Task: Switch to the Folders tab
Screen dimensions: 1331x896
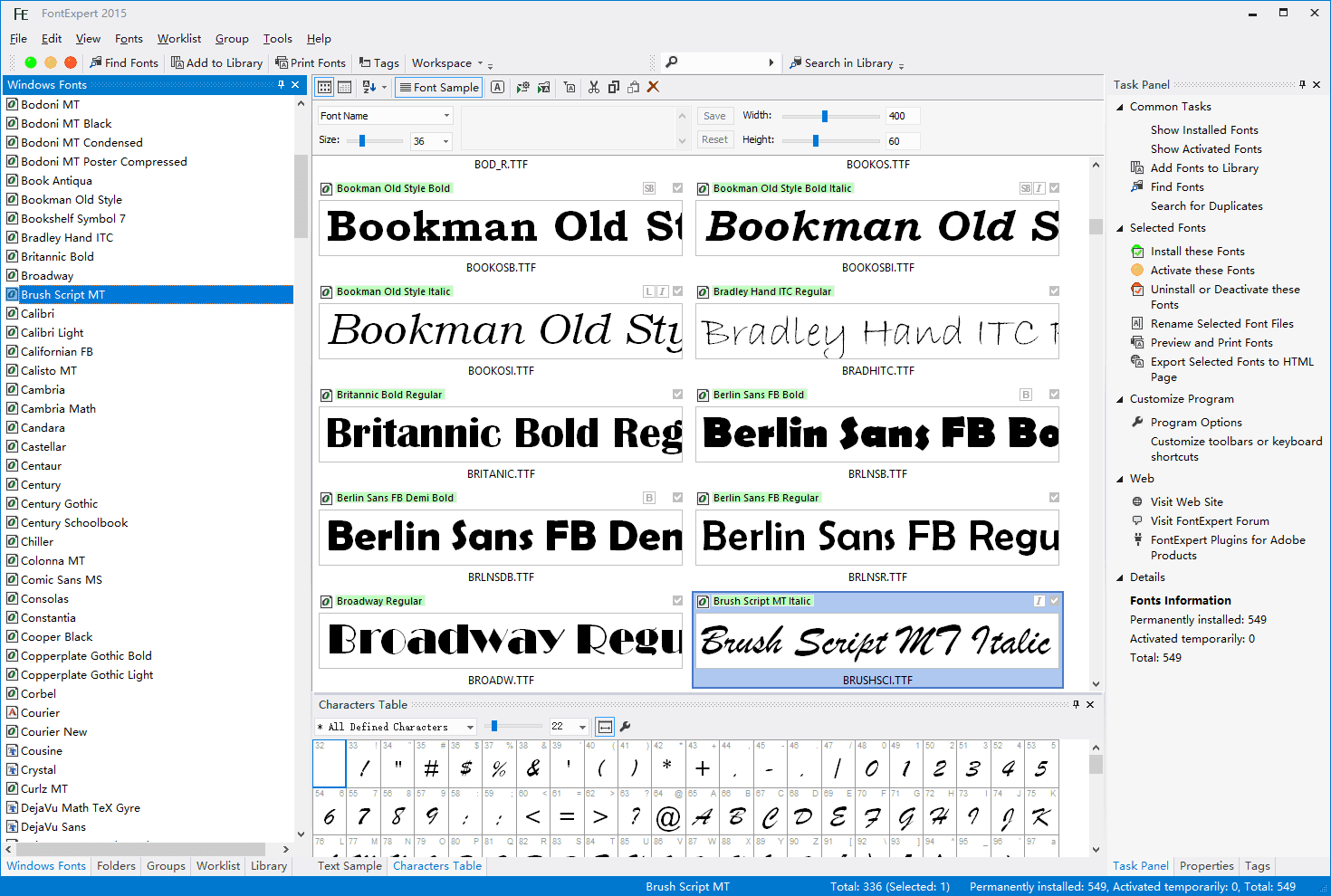Action: [x=116, y=866]
